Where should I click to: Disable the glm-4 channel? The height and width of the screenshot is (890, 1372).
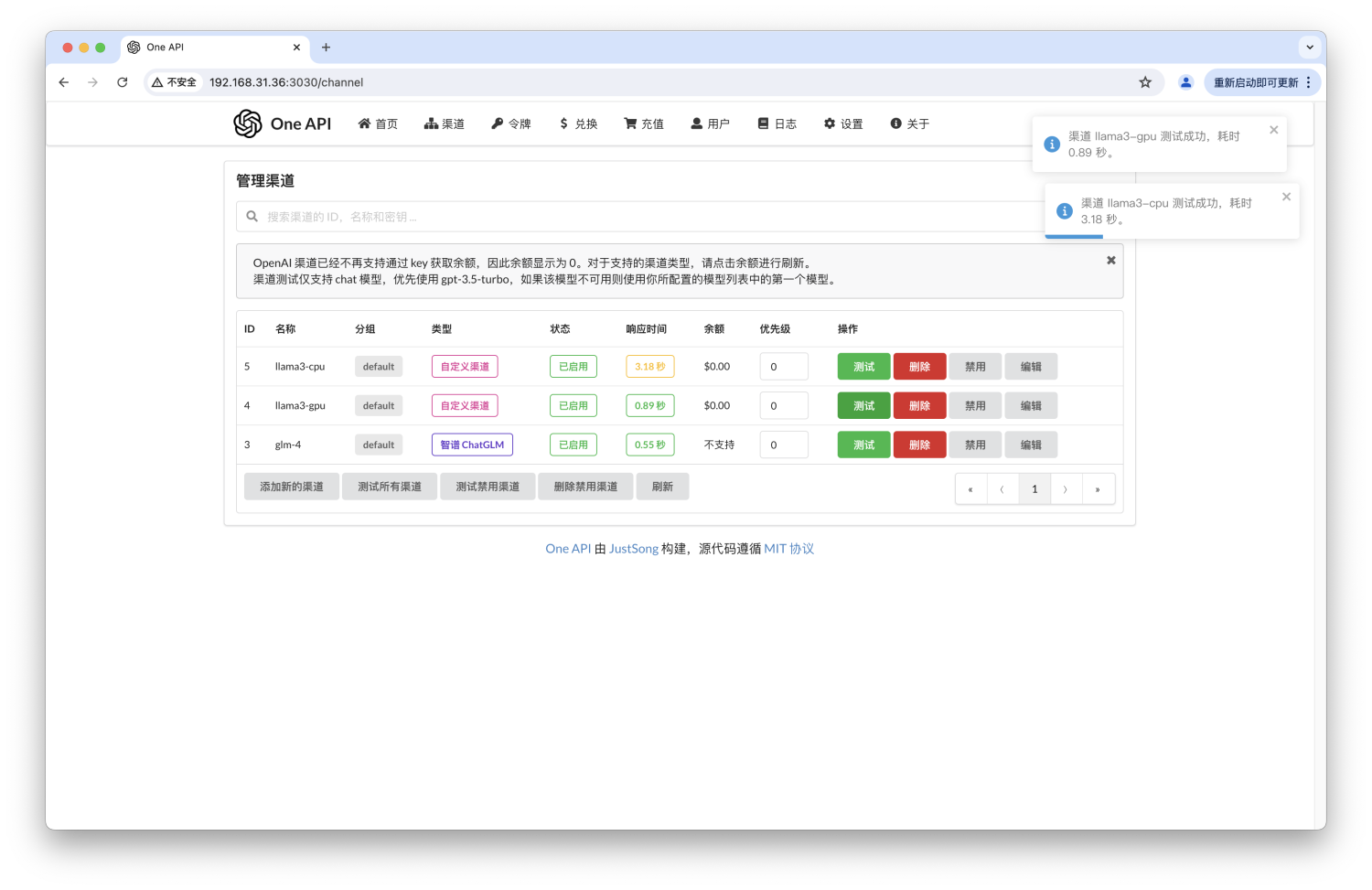click(x=975, y=445)
